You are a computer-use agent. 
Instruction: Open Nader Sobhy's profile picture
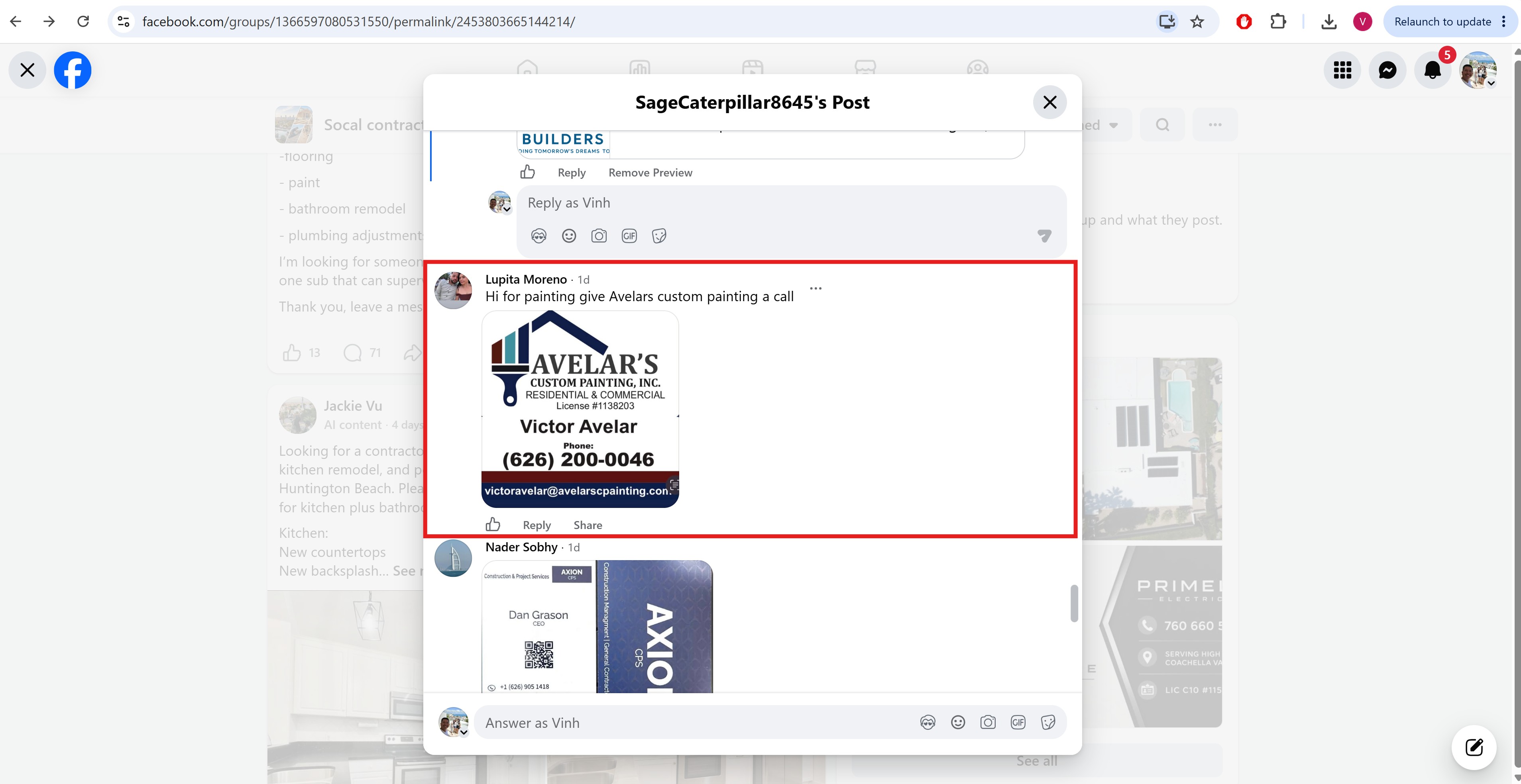[453, 558]
